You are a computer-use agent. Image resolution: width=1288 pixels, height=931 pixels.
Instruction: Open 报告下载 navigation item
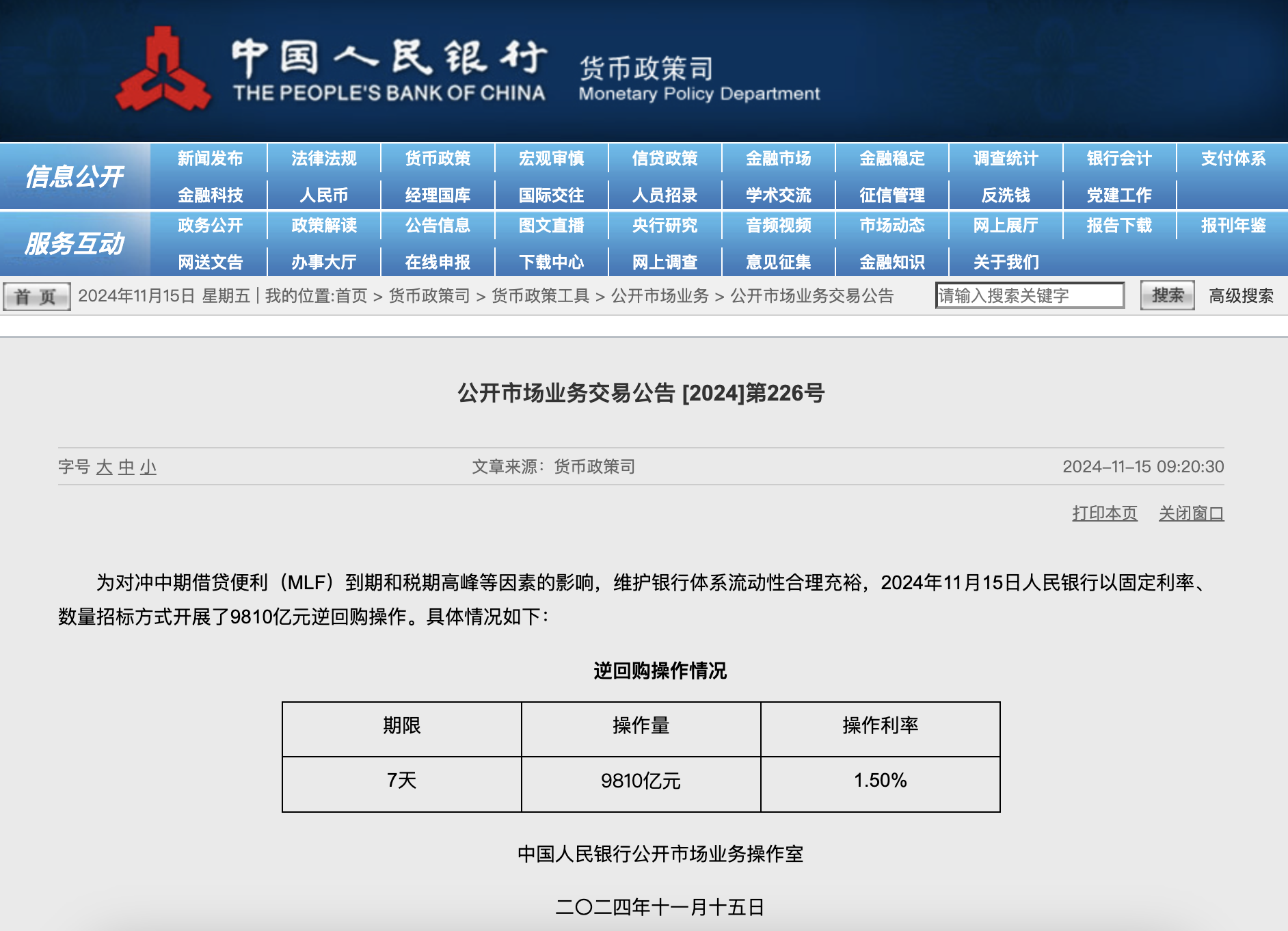tap(1119, 226)
